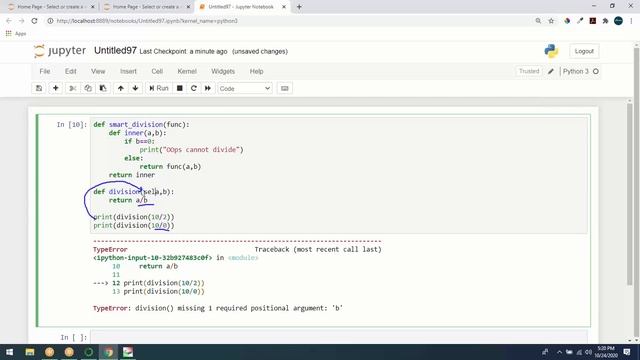Click the page vertical scrollbar
This screenshot has height=360, width=640.
tap(629, 194)
